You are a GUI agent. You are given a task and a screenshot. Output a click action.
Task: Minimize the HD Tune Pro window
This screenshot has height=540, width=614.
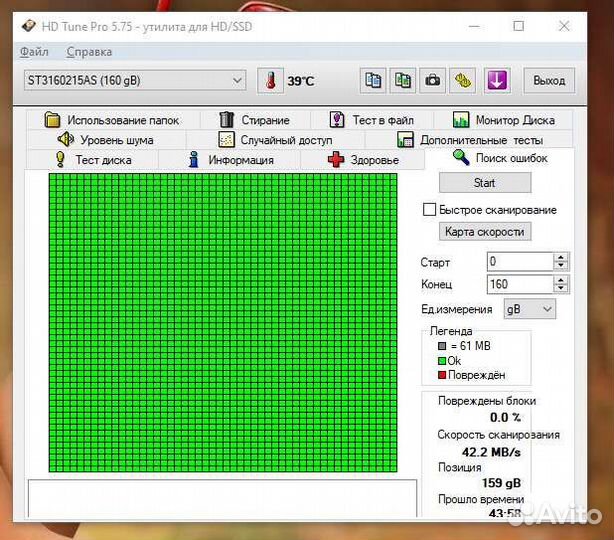click(474, 26)
